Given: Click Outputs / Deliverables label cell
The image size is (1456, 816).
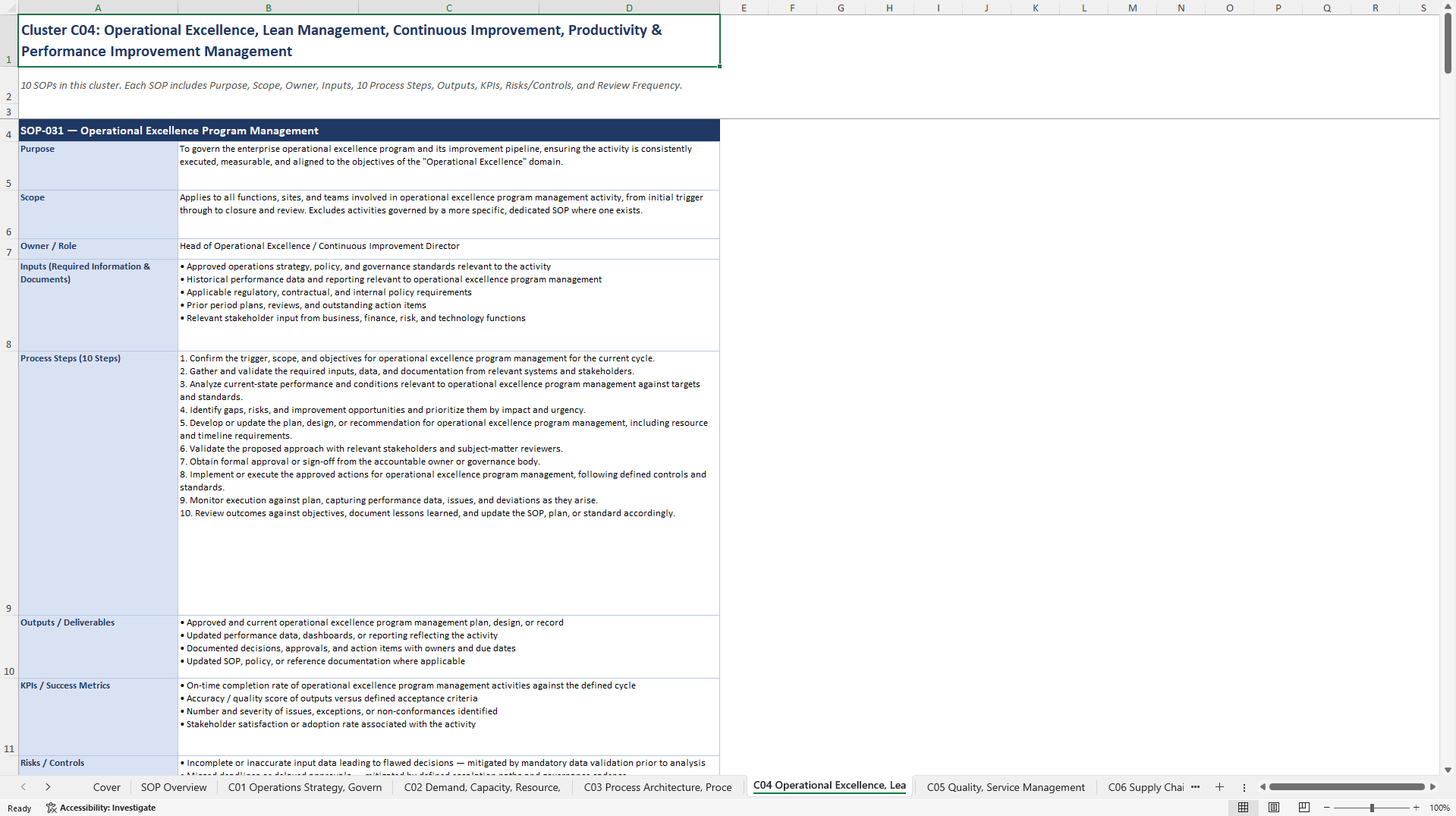Looking at the screenshot, I should pos(98,647).
